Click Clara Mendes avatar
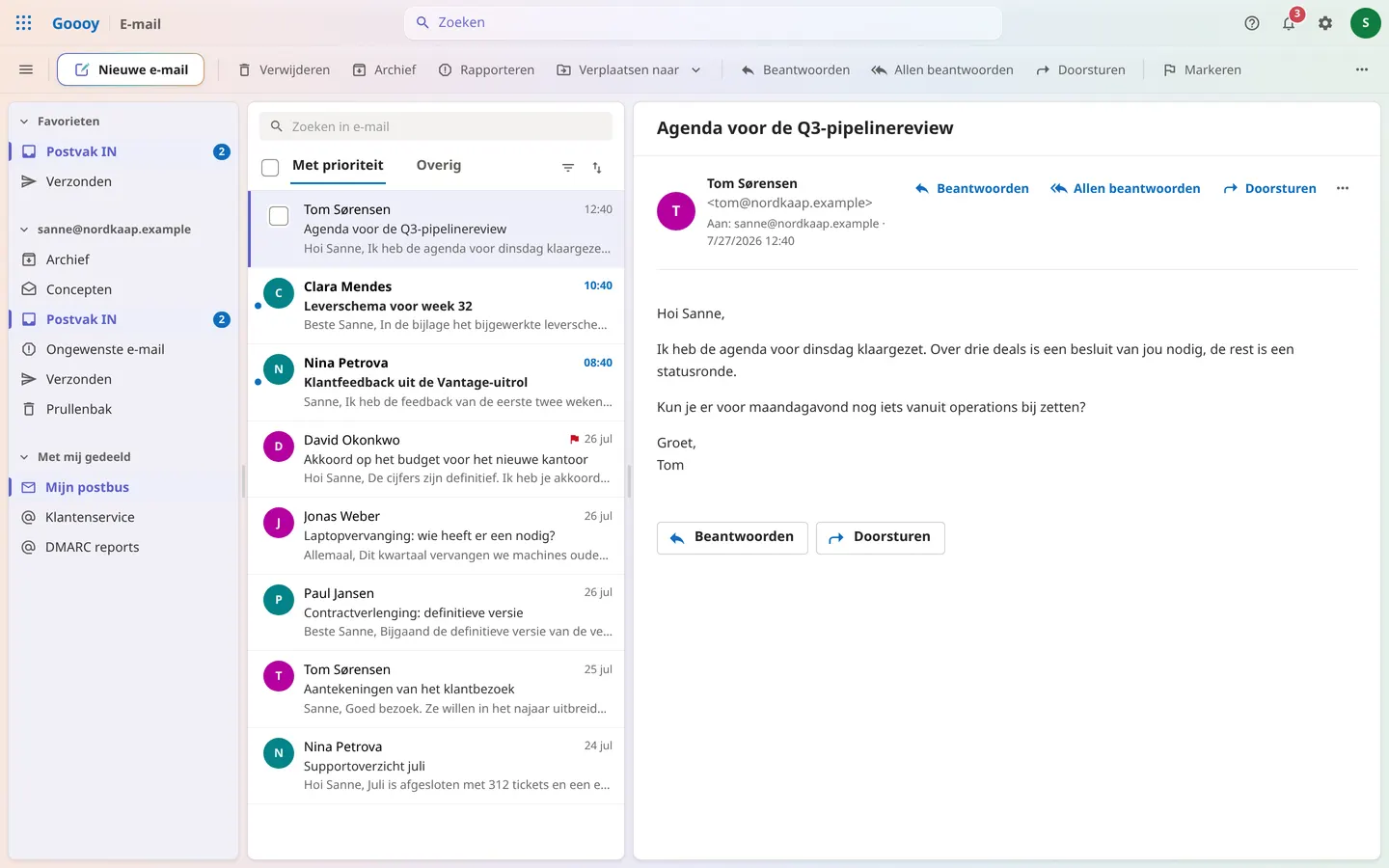1389x868 pixels. point(279,293)
